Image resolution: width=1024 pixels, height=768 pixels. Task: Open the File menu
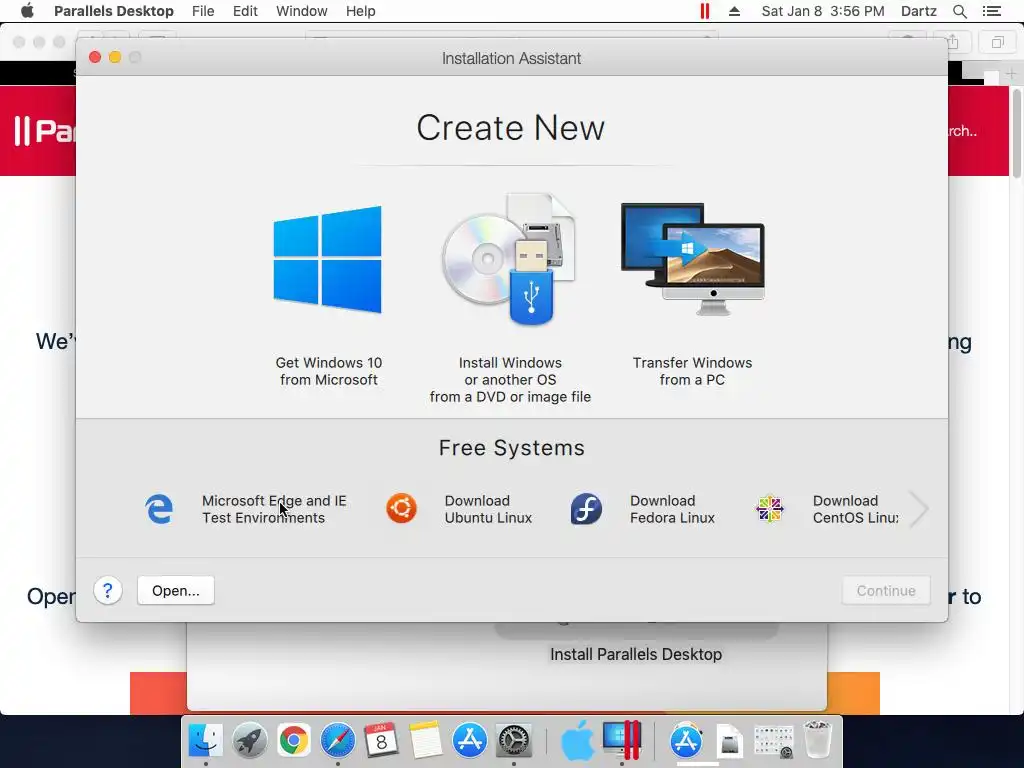pos(203,11)
